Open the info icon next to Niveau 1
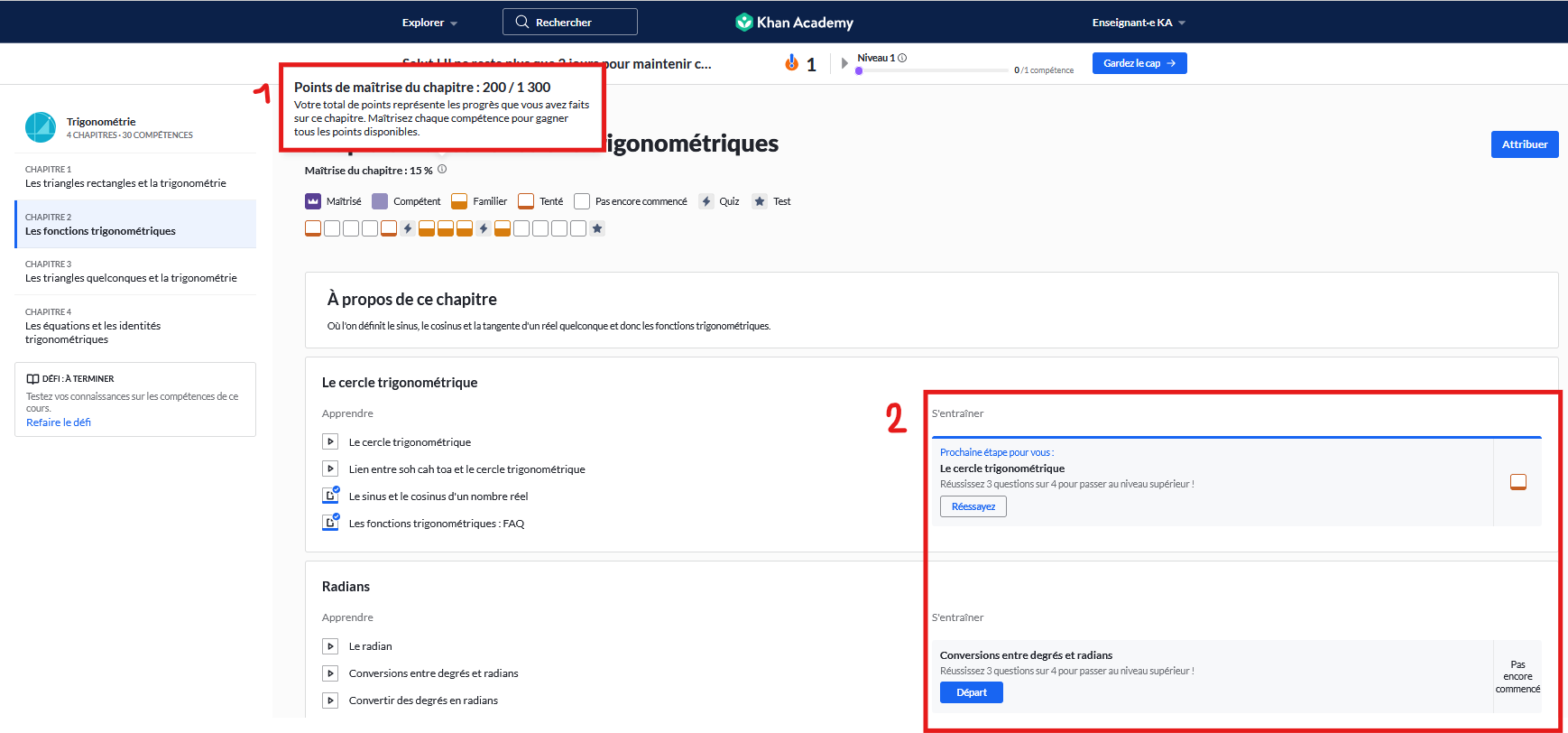The image size is (1568, 733). point(902,58)
